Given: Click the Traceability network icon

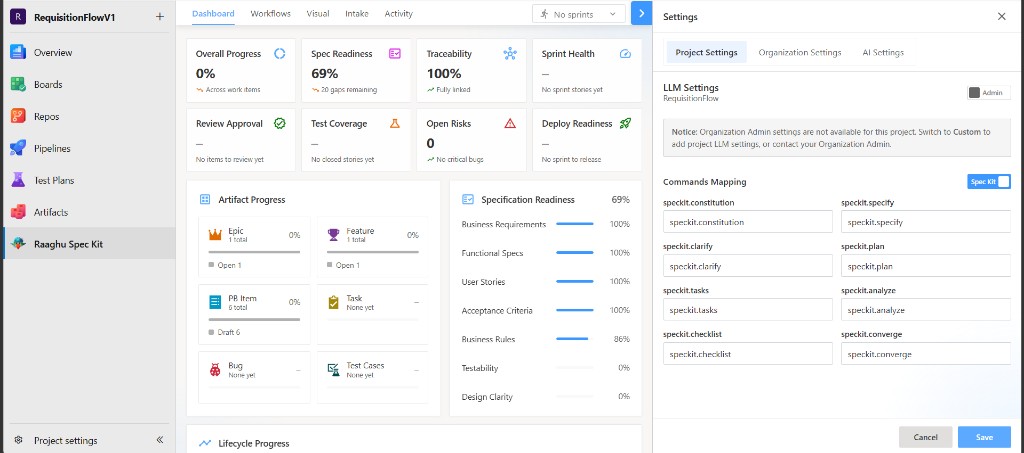Looking at the screenshot, I should (x=510, y=54).
